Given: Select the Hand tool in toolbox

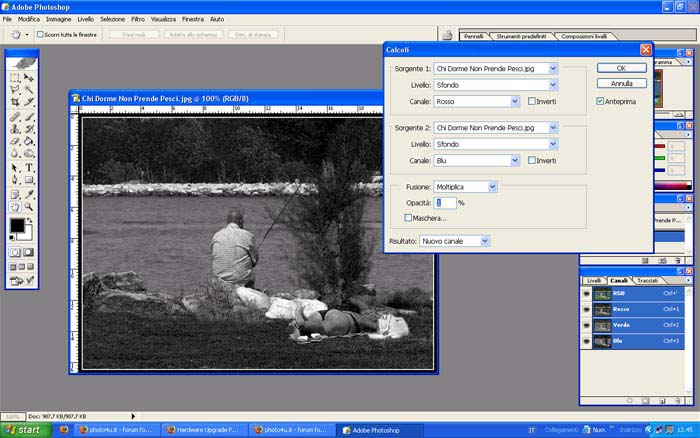Looking at the screenshot, I should pyautogui.click(x=15, y=206).
